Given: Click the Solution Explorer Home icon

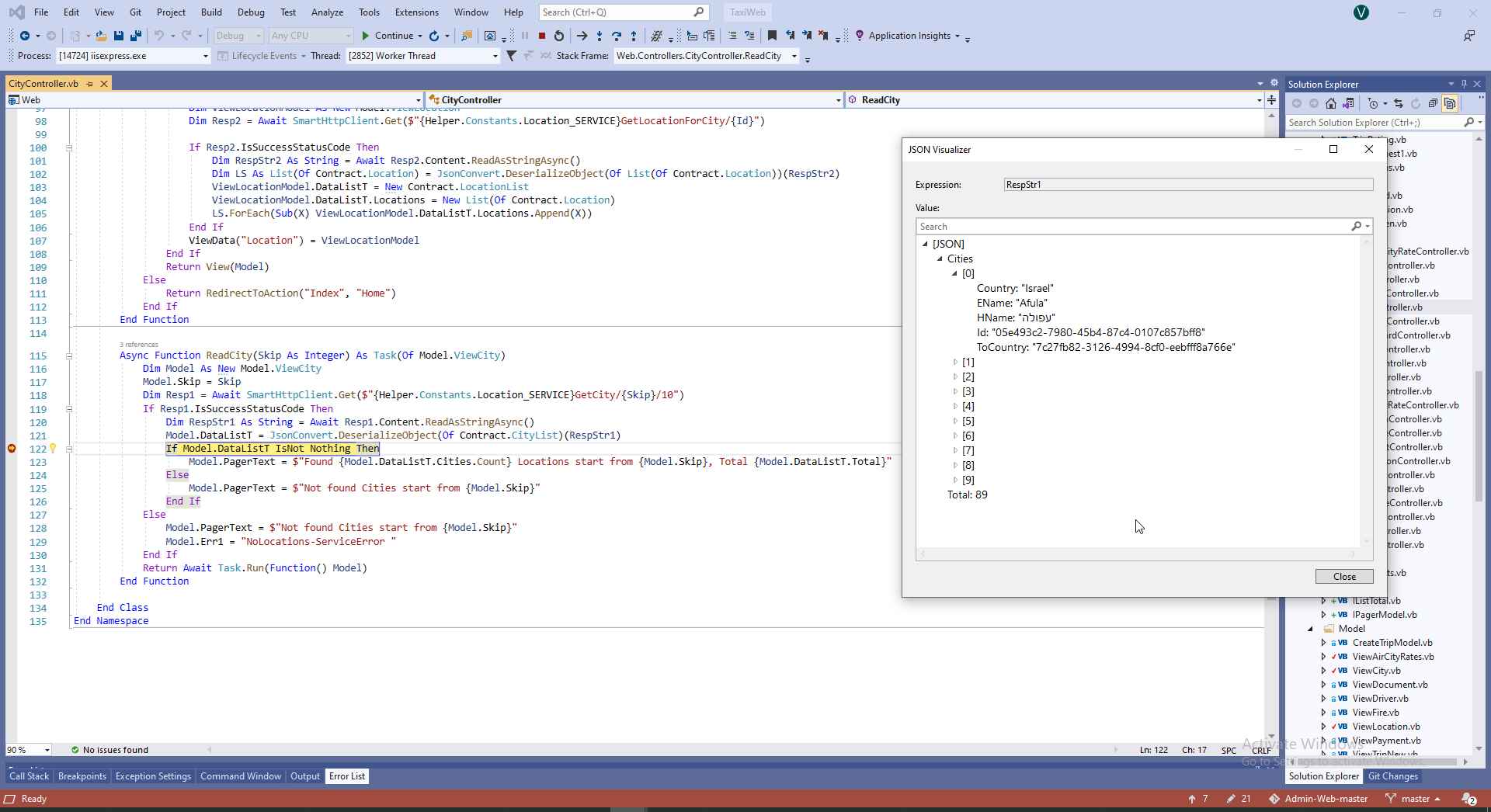Looking at the screenshot, I should [x=1331, y=103].
